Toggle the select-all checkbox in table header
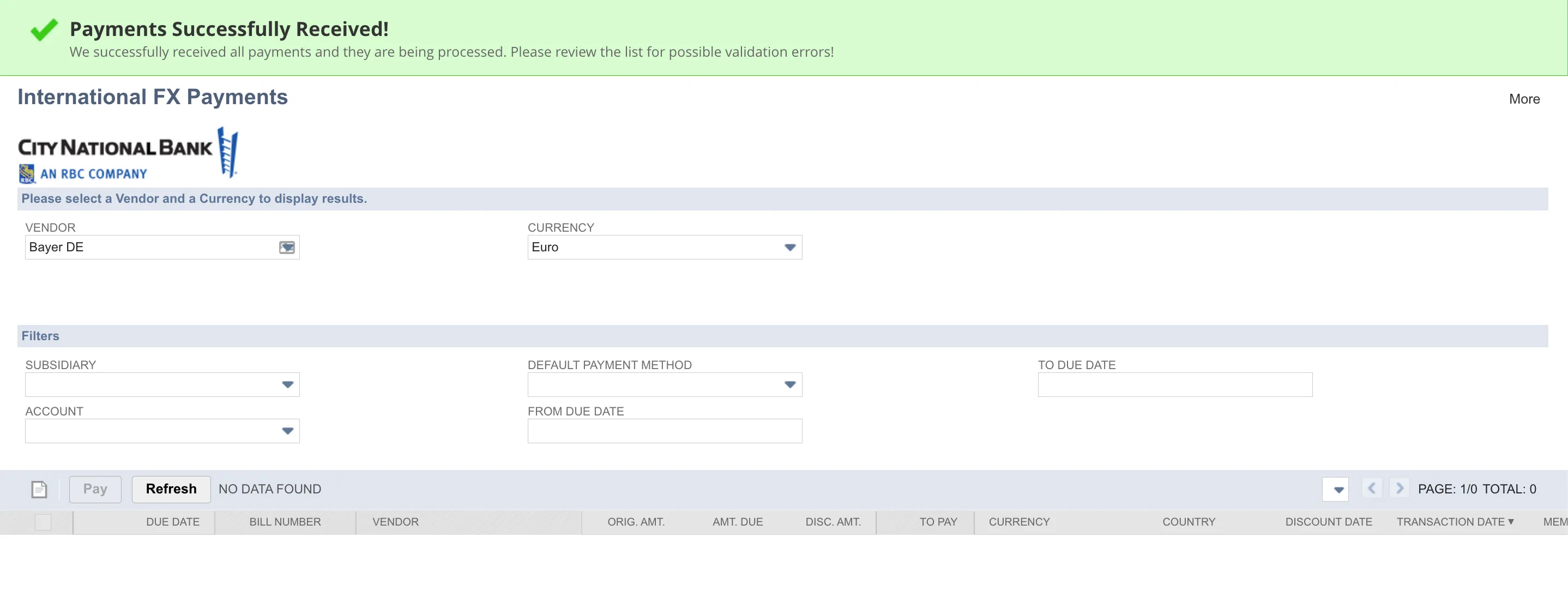The image size is (1568, 603). (x=43, y=522)
